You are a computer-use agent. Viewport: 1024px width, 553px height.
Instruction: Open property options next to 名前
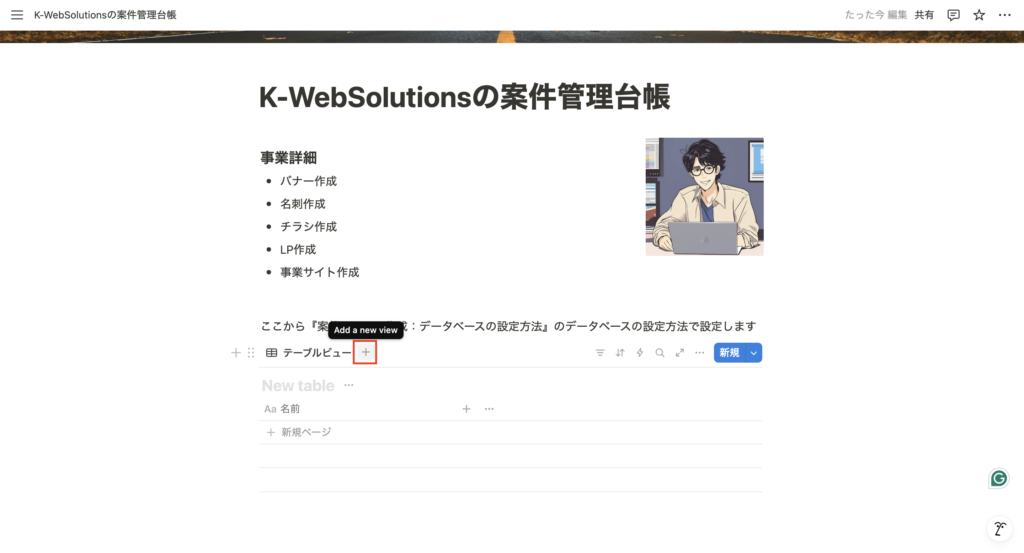click(489, 409)
